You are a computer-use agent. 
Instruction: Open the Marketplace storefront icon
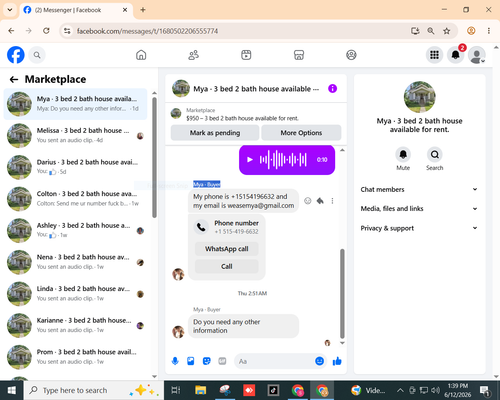pyautogui.click(x=299, y=55)
